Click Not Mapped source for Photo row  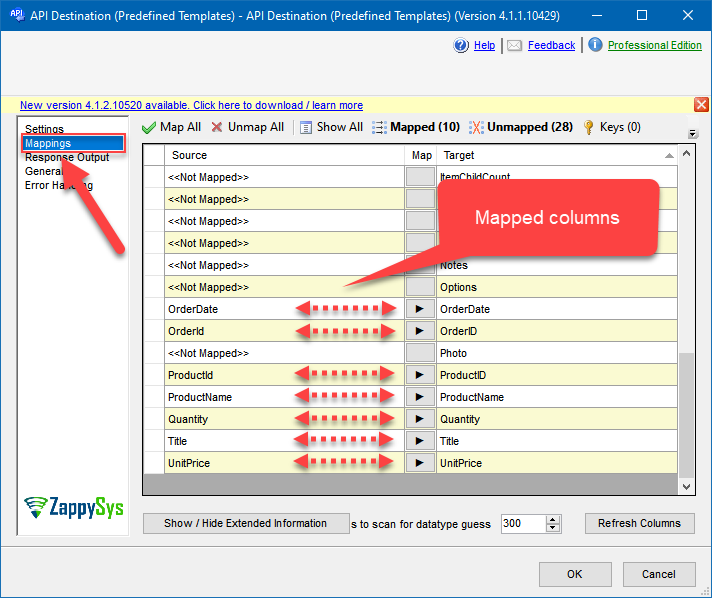(284, 353)
